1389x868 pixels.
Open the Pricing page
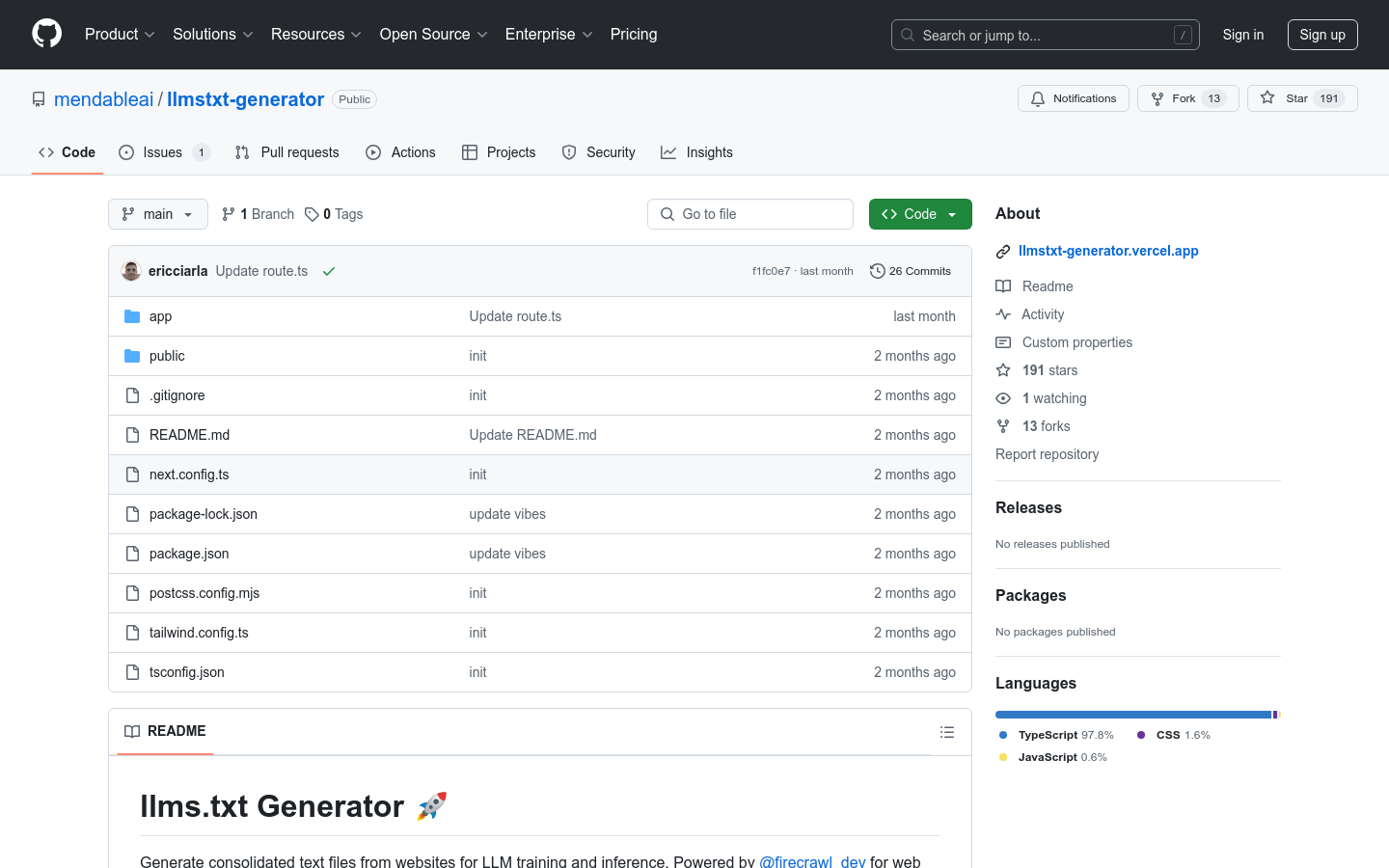pos(634,34)
